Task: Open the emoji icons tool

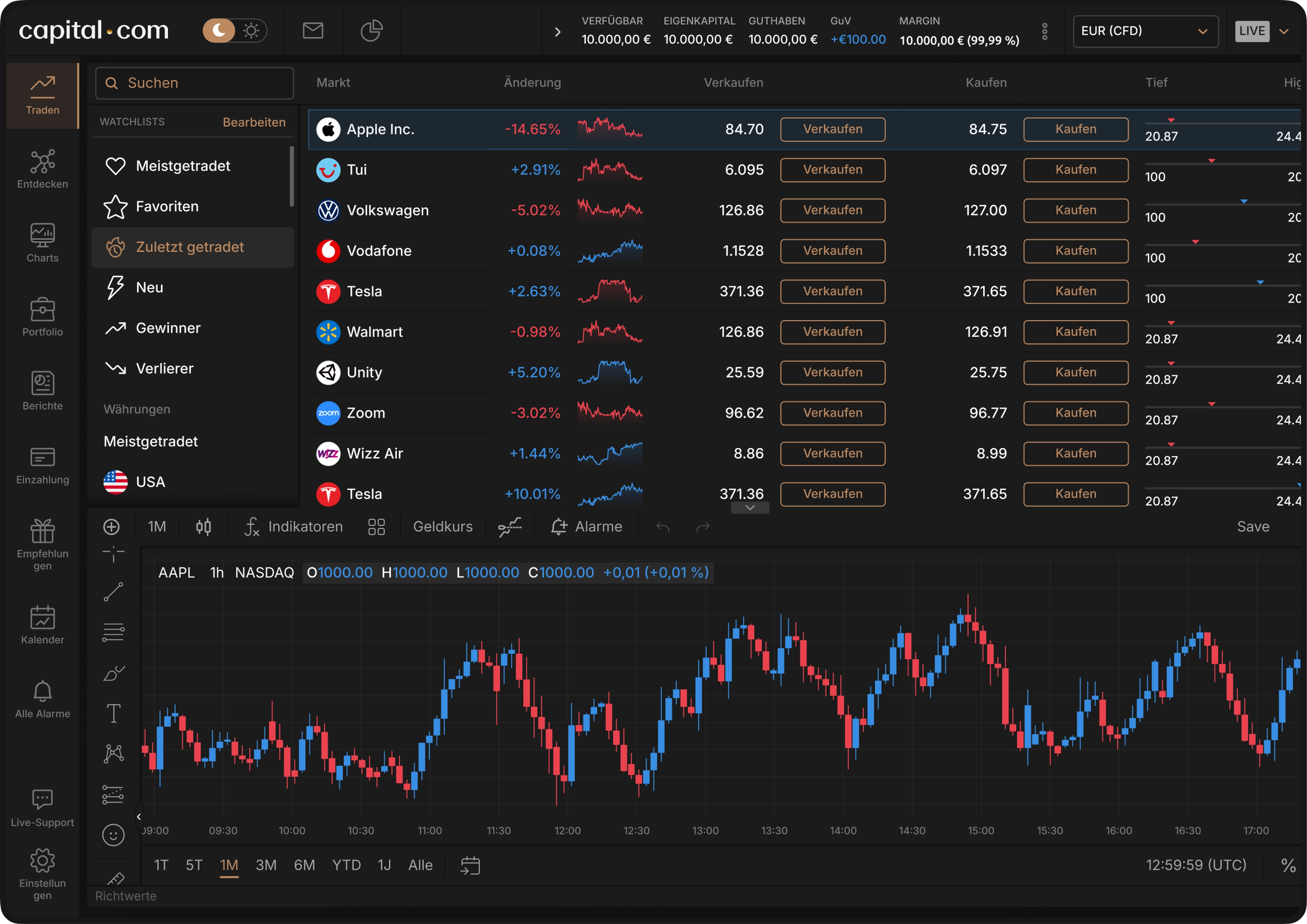Action: point(113,835)
